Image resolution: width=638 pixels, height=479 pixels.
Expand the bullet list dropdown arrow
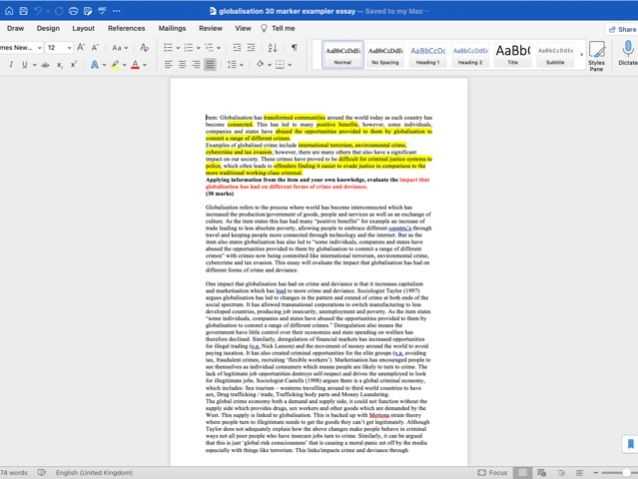pyautogui.click(x=178, y=48)
